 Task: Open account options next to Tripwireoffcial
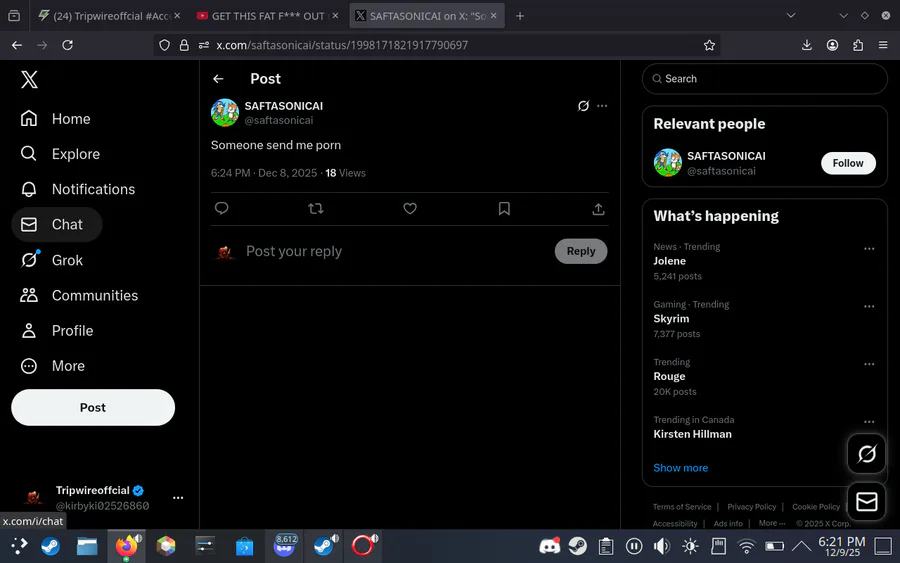[178, 498]
